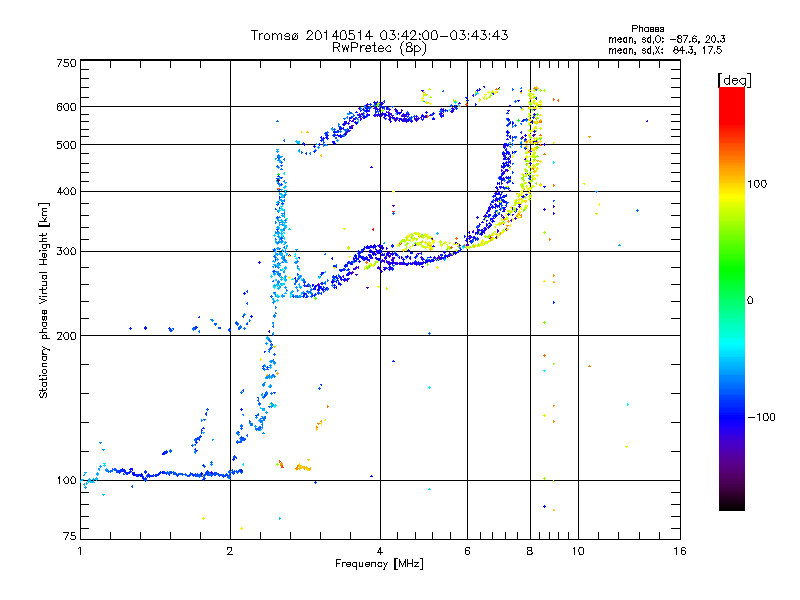Image resolution: width=800 pixels, height=600 pixels.
Task: Click the subtitle 'RwPretec (8p)'
Action: 379,48
